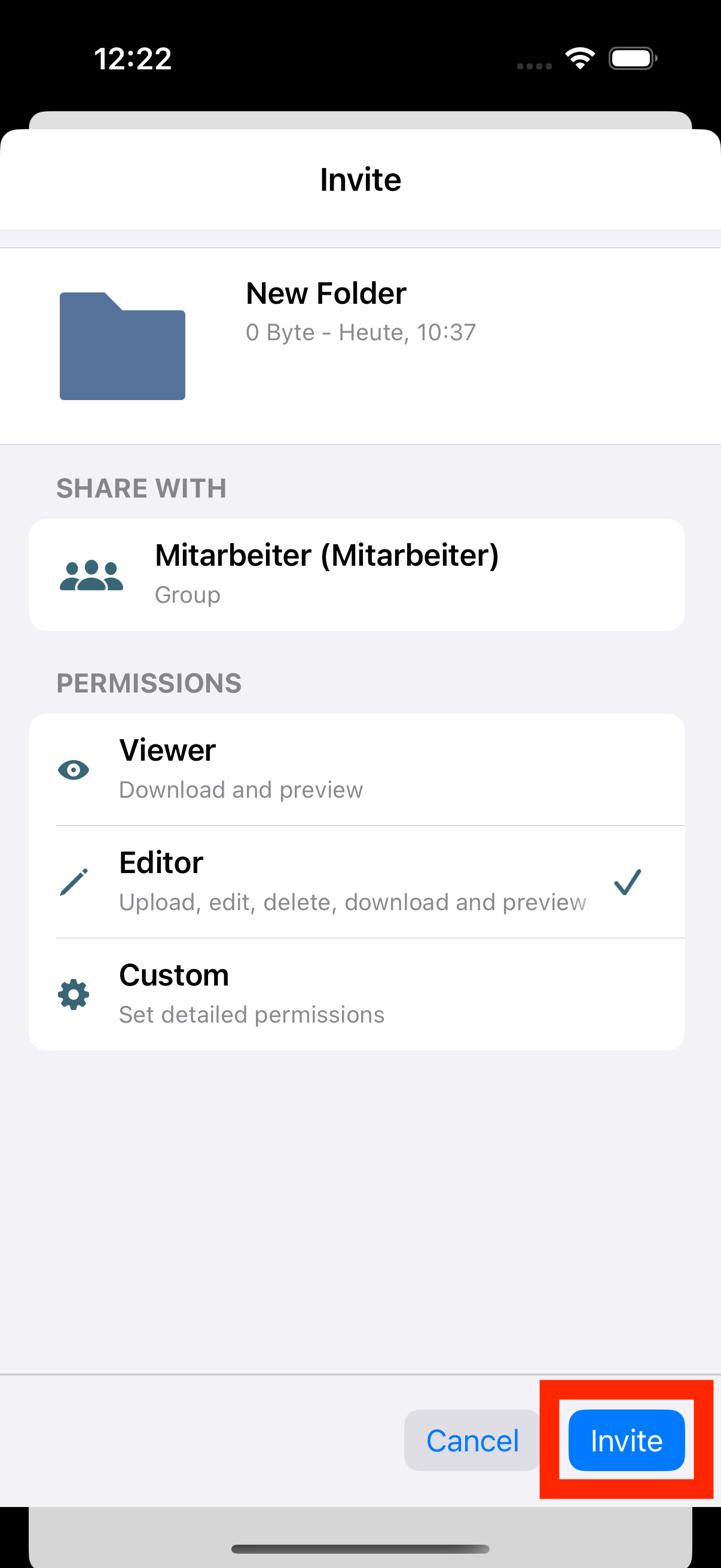Open the Mitarbeiter group recipient row

[356, 575]
